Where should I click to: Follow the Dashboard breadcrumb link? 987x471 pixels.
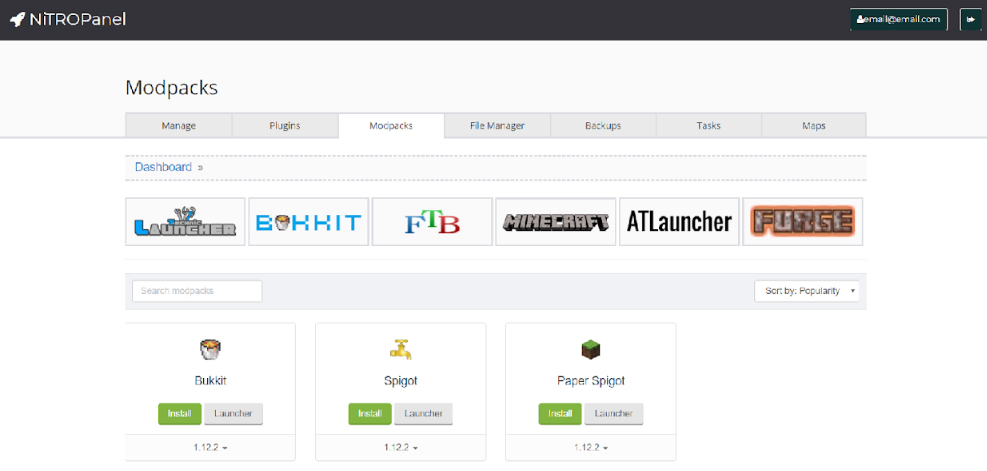[163, 167]
